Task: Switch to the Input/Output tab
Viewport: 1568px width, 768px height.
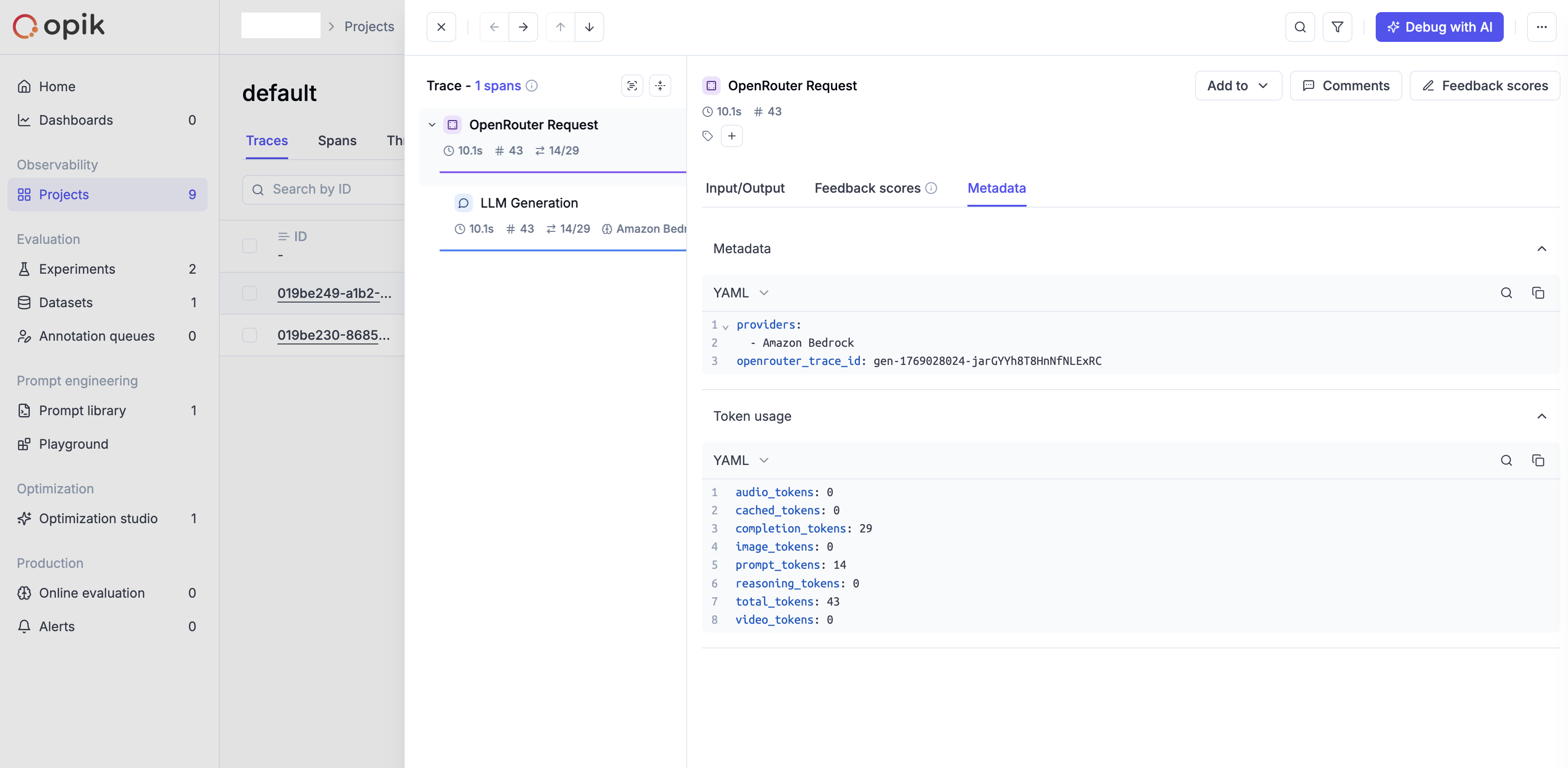Action: [x=744, y=188]
